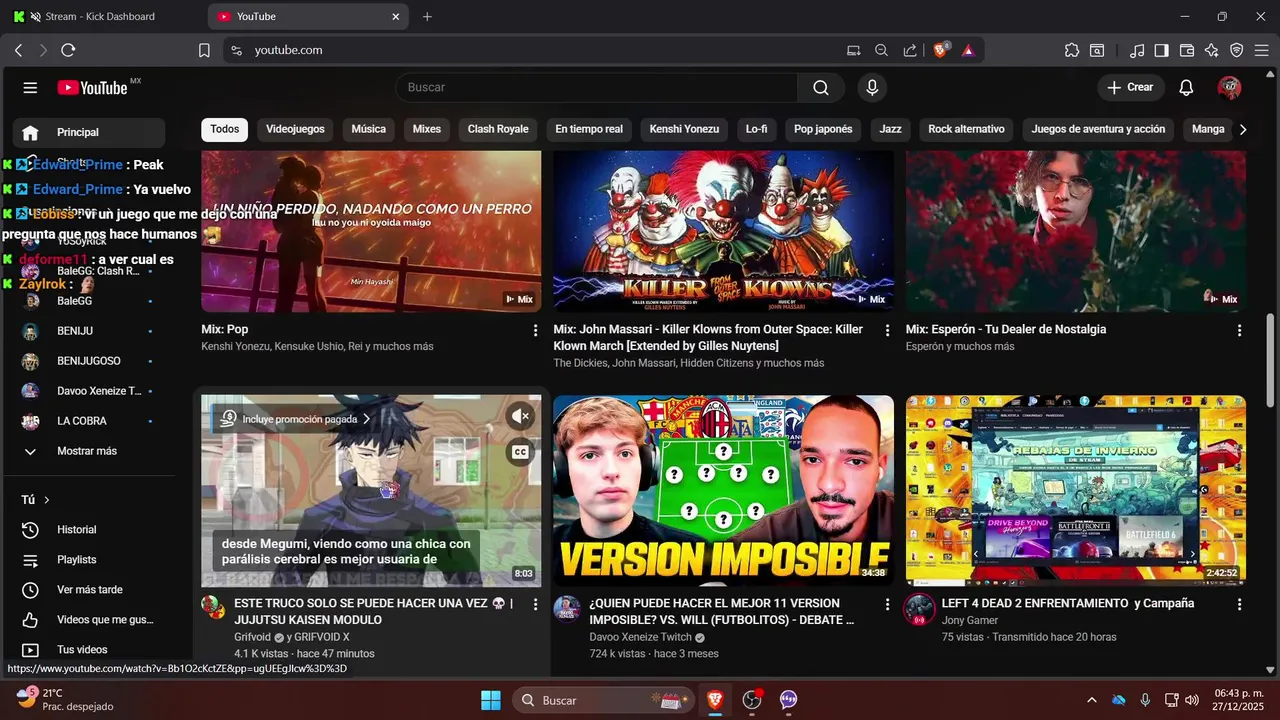
Task: Open options for Left 4 Dead 2 video
Action: [1239, 605]
